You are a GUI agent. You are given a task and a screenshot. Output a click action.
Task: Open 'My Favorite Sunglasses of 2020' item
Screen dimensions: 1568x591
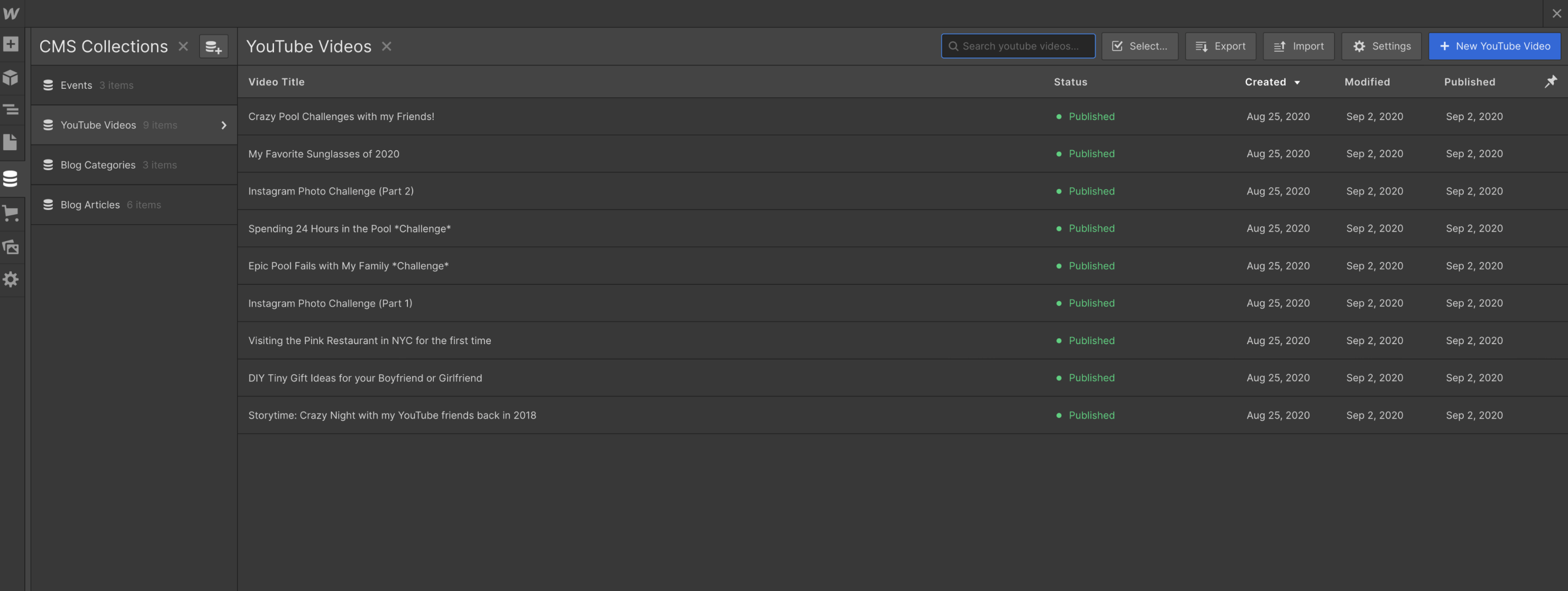point(324,154)
